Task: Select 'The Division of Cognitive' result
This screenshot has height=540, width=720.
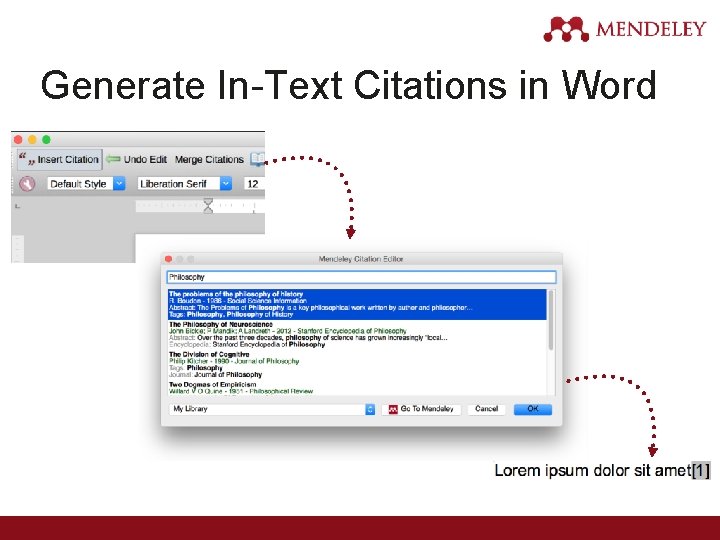Action: coord(357,365)
